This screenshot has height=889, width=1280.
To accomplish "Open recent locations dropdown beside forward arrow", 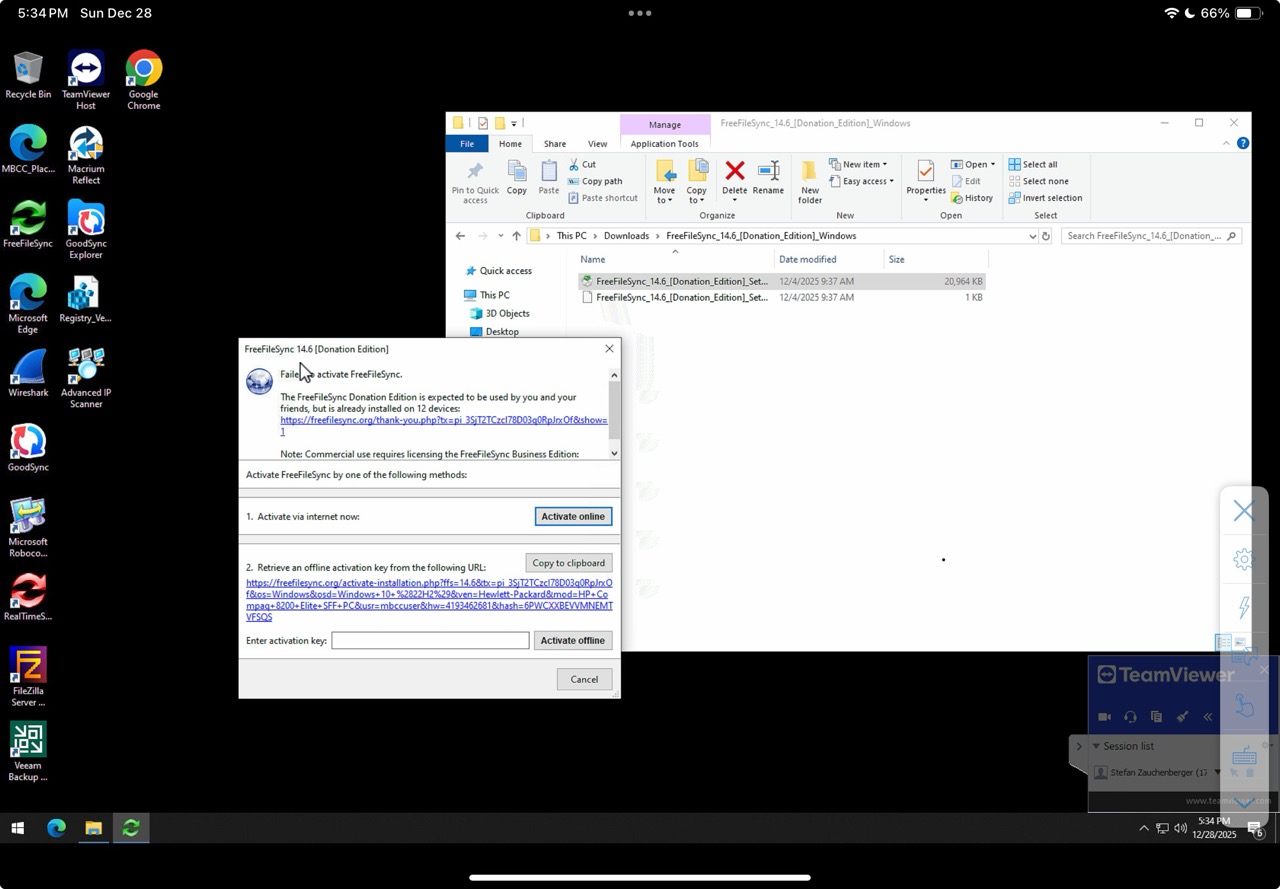I will 501,236.
